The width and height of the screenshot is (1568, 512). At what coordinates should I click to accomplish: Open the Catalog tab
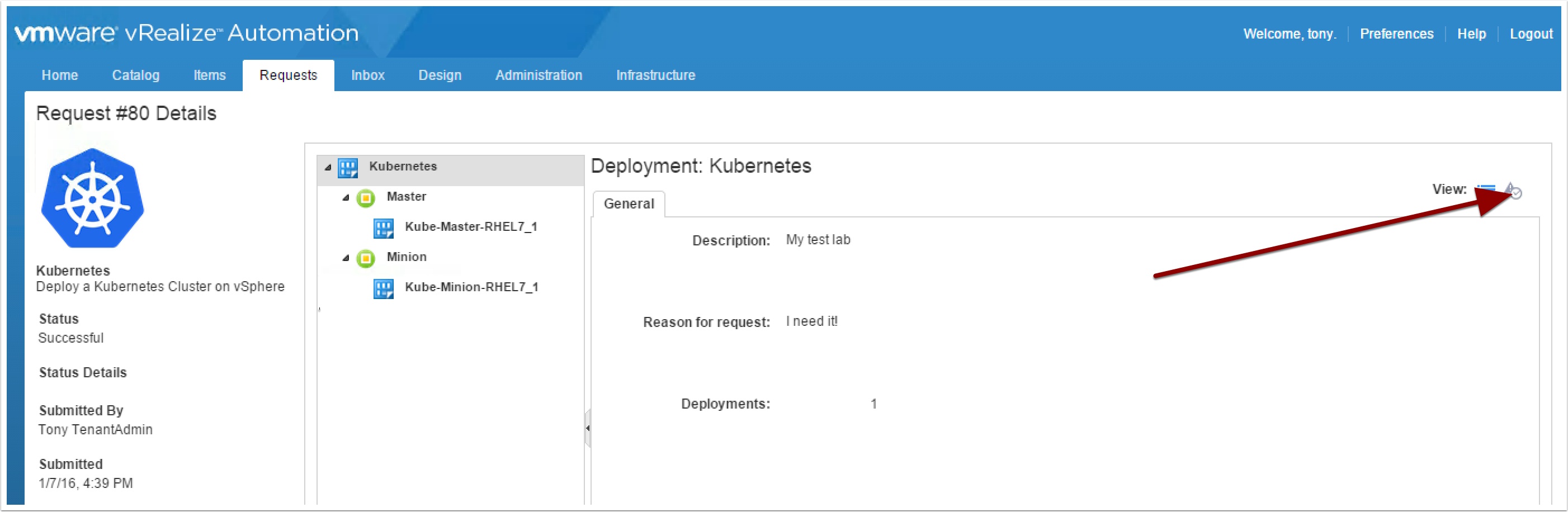coord(135,75)
